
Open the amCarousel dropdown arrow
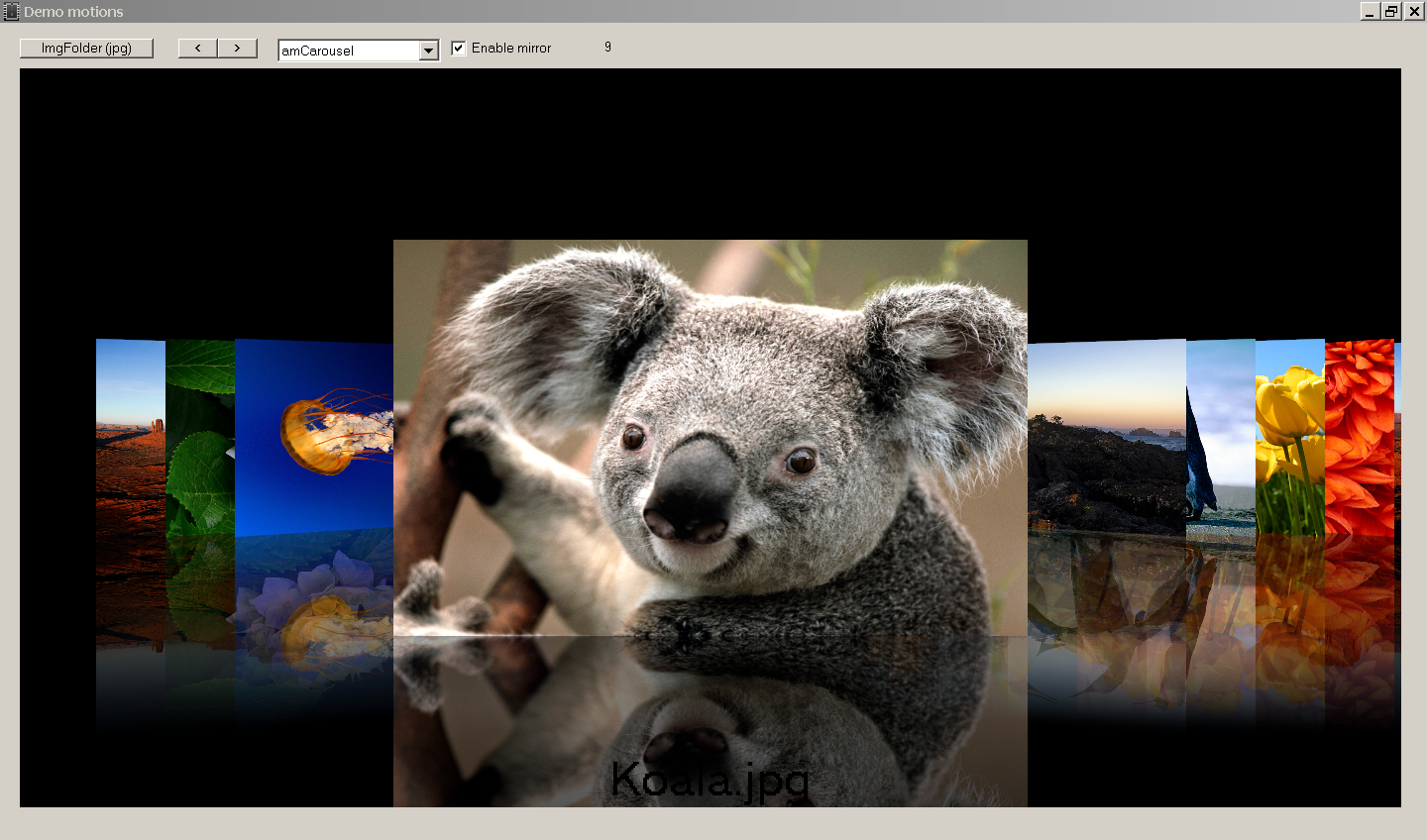click(428, 51)
